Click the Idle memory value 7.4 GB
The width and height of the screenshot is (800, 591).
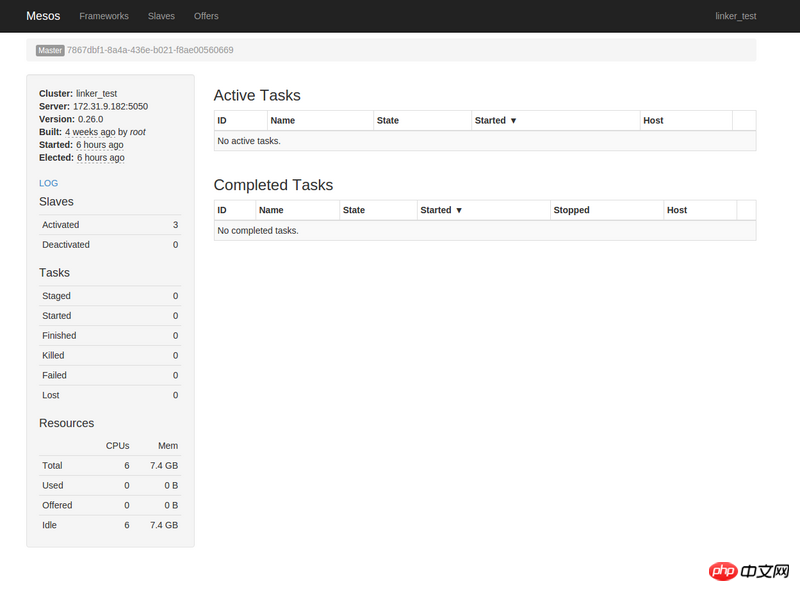click(x=164, y=525)
